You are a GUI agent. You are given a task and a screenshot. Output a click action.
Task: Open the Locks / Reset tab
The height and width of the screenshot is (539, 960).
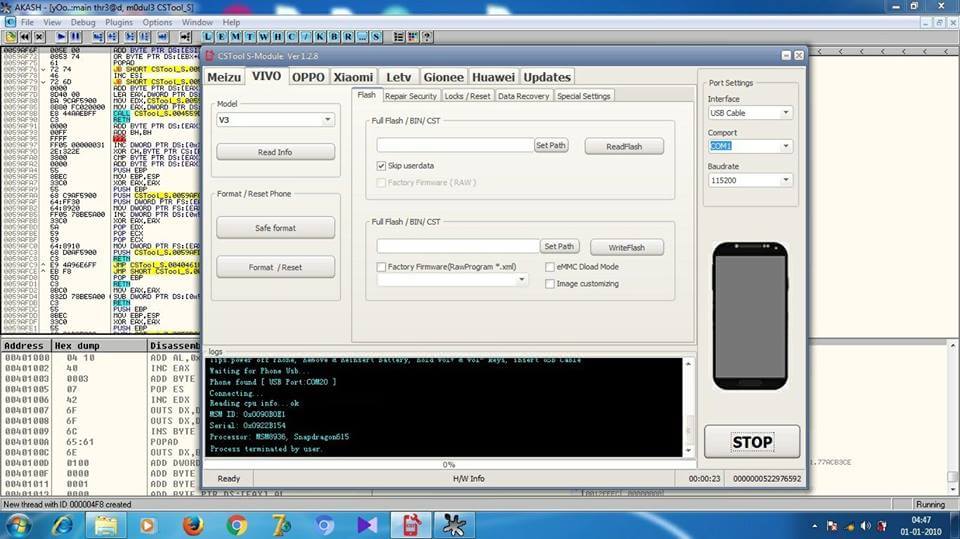[x=467, y=96]
